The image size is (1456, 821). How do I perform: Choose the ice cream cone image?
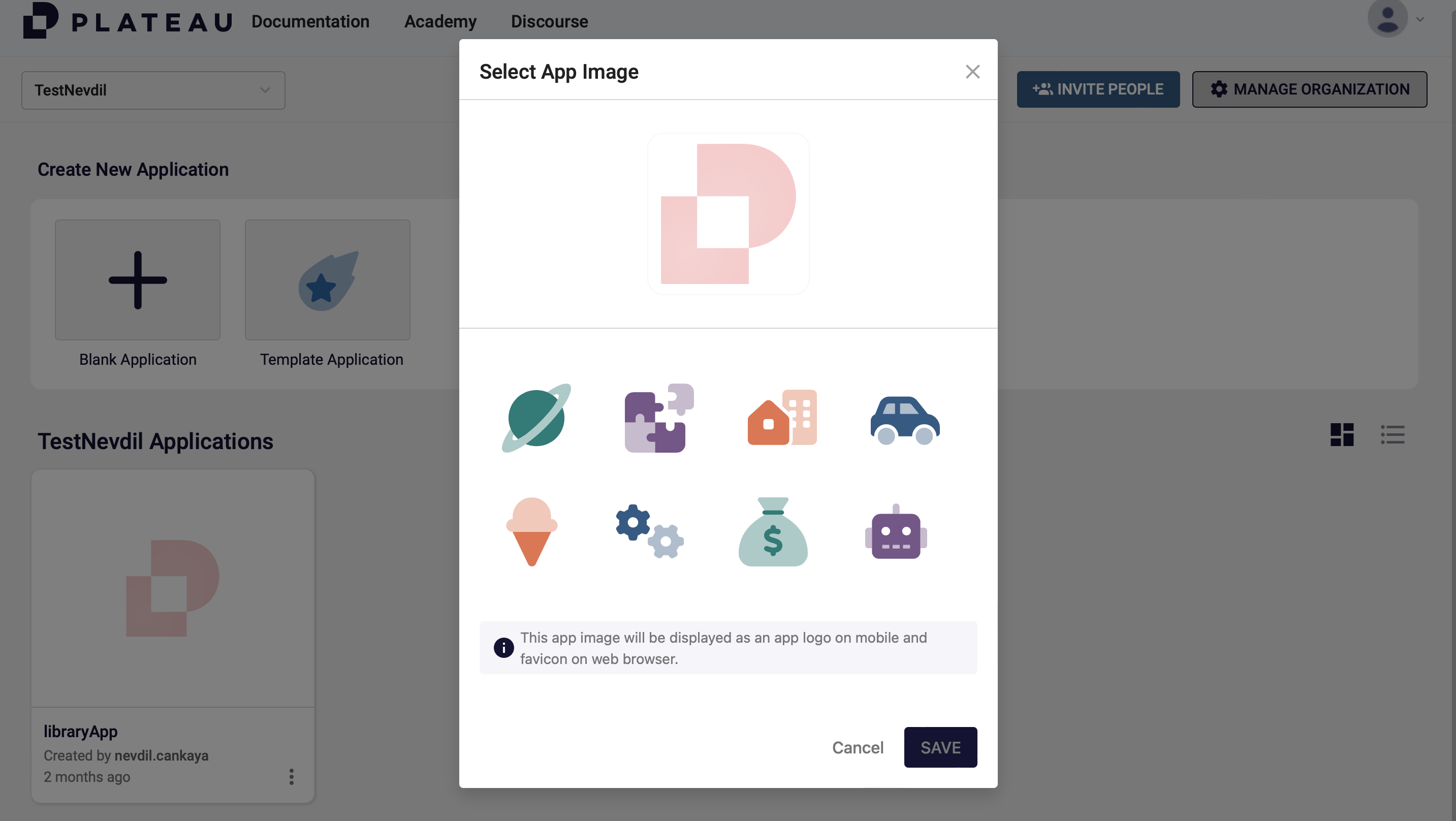[x=531, y=531]
